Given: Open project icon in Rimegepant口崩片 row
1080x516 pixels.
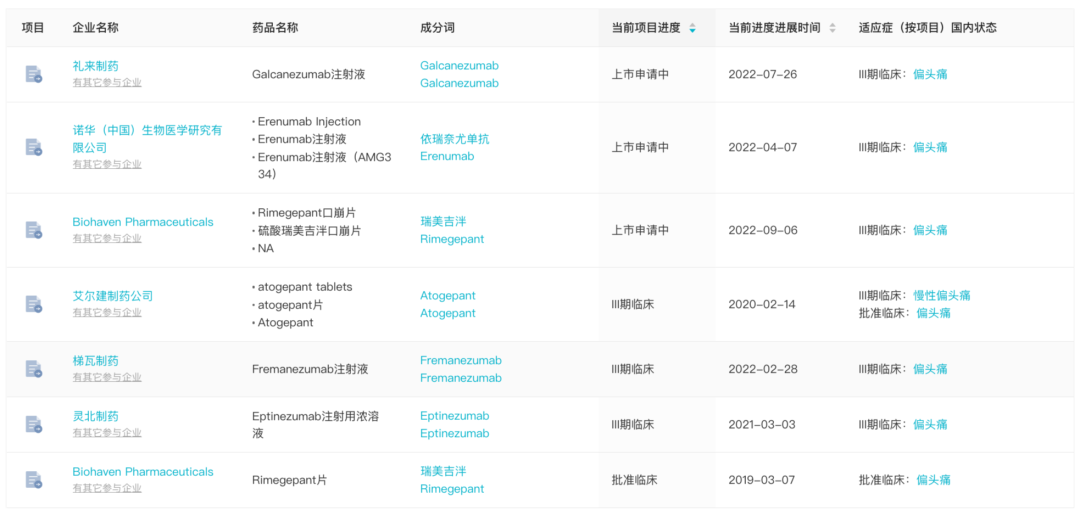Looking at the screenshot, I should tap(34, 230).
